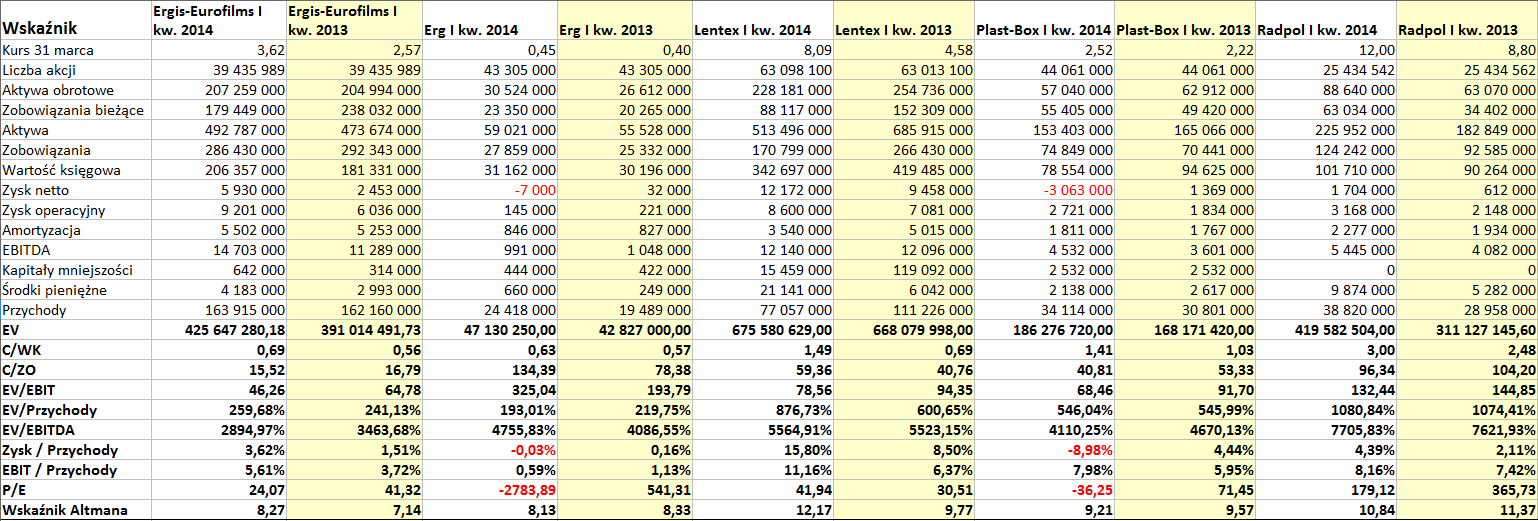Select the EV value 391 014 491,73
This screenshot has width=1538, height=521.
pos(353,330)
